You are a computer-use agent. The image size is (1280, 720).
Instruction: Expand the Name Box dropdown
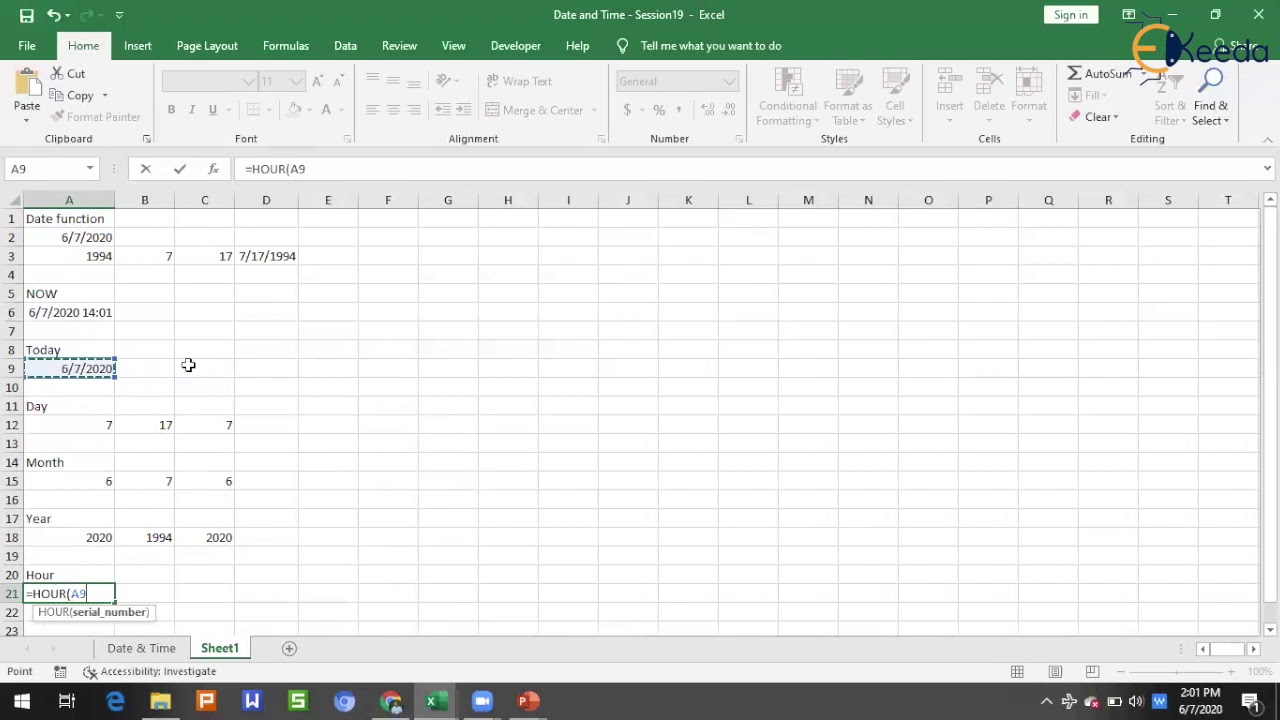tap(90, 169)
